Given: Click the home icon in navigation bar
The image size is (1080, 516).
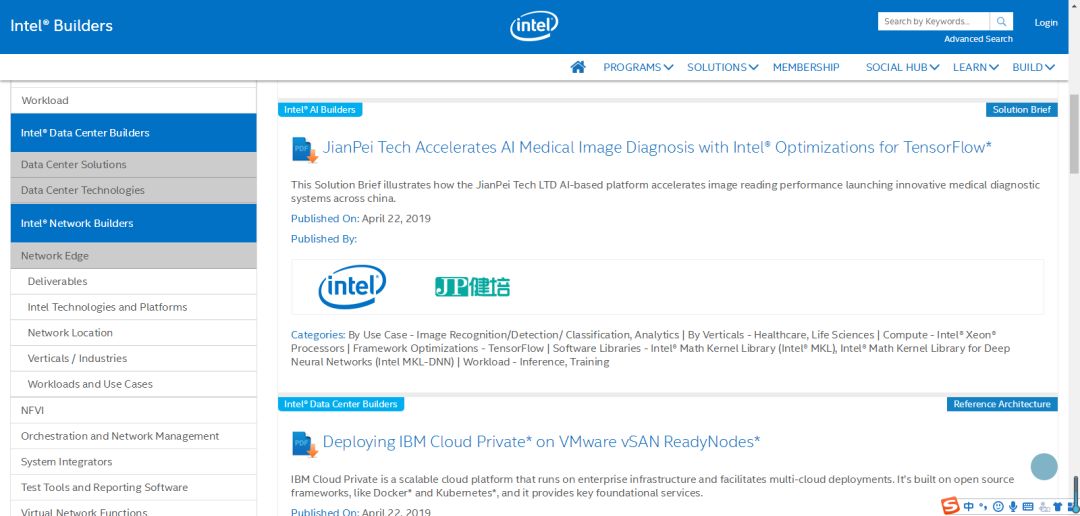Looking at the screenshot, I should 577,67.
